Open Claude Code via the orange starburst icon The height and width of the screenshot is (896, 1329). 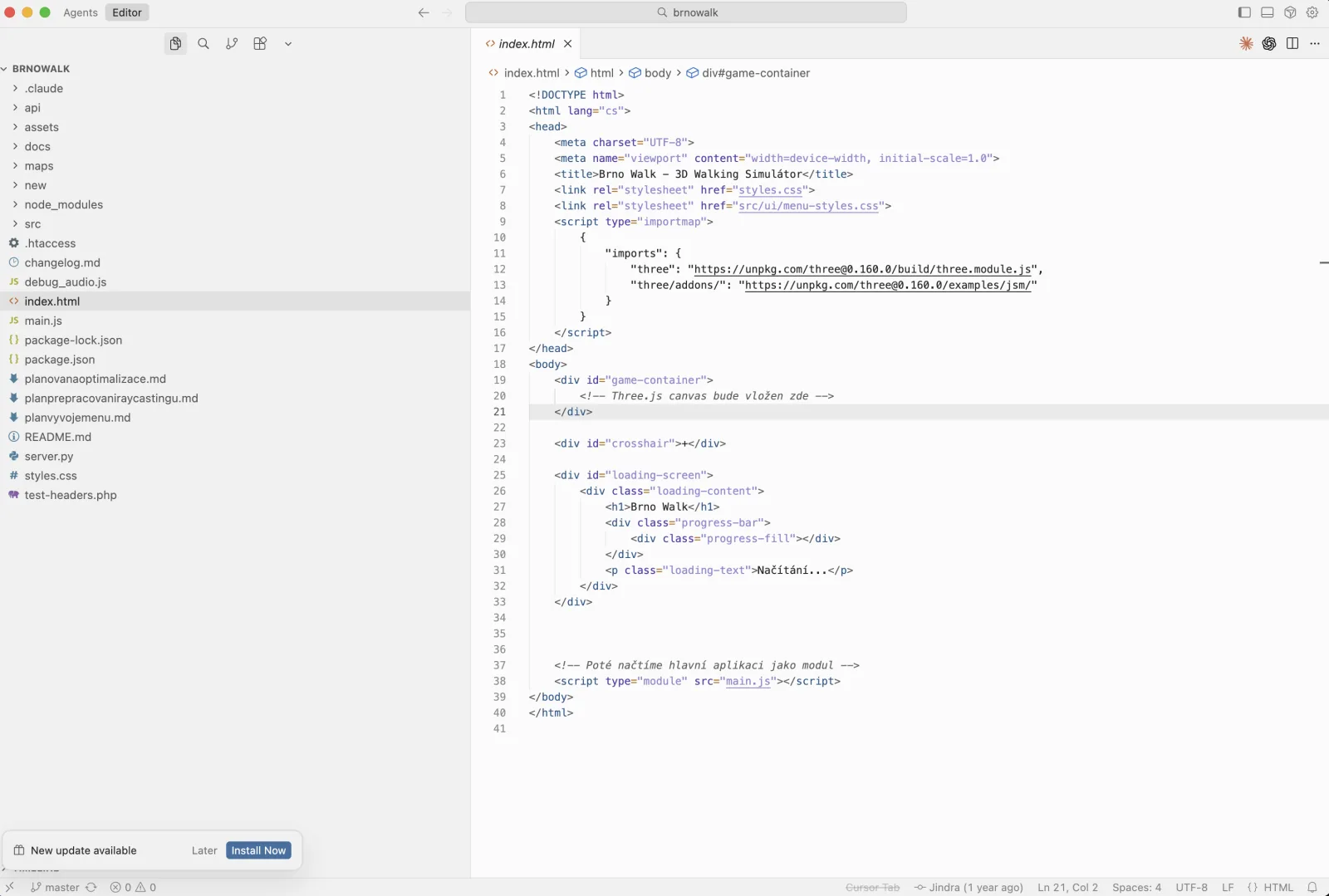pos(1246,44)
